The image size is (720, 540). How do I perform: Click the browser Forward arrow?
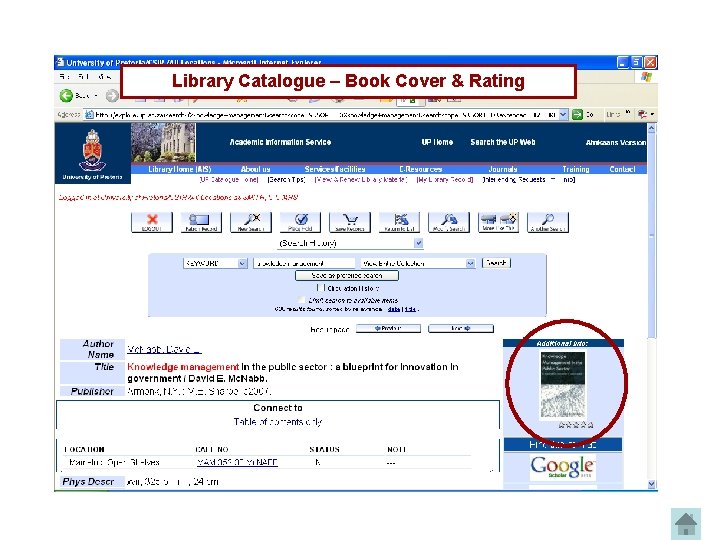coord(112,96)
